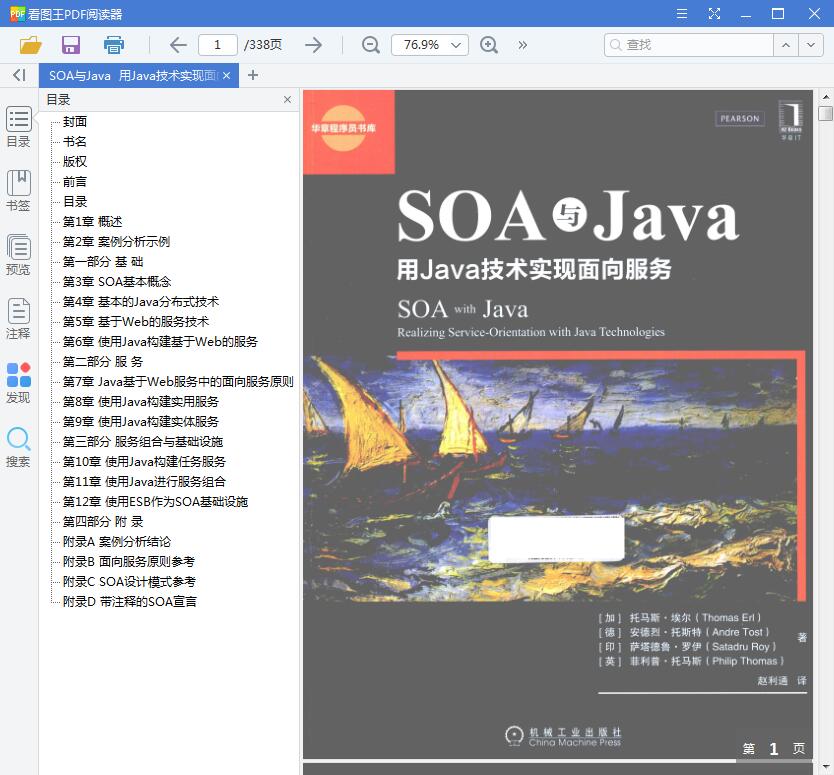Open the 目录 outline sidebar panel
Screen dimensions: 834x775
pyautogui.click(x=19, y=127)
